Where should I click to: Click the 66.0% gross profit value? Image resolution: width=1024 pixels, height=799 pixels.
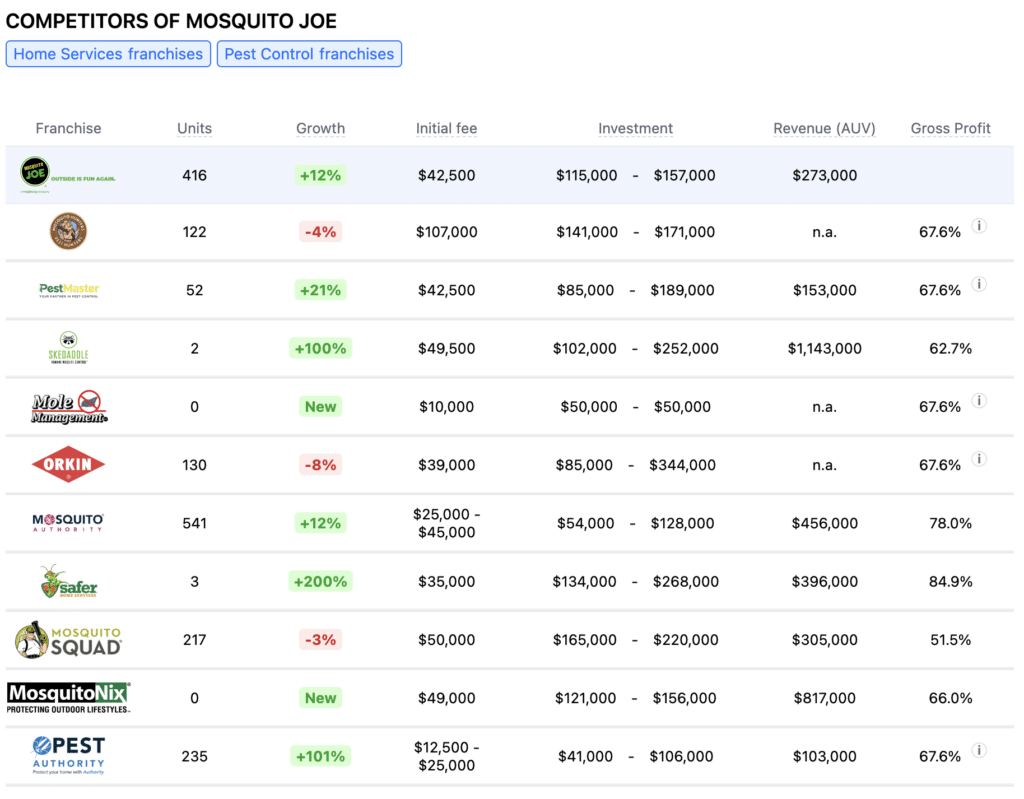pos(950,698)
